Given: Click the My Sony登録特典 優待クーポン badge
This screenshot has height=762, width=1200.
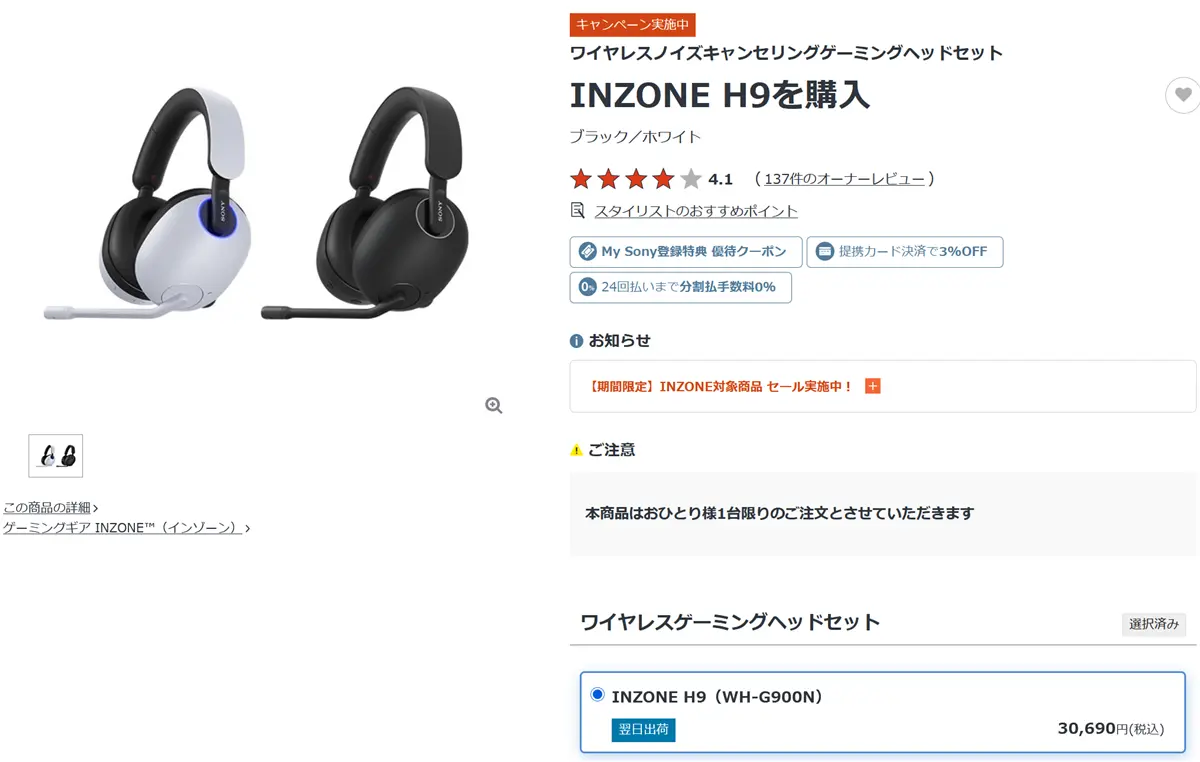Looking at the screenshot, I should pos(686,252).
